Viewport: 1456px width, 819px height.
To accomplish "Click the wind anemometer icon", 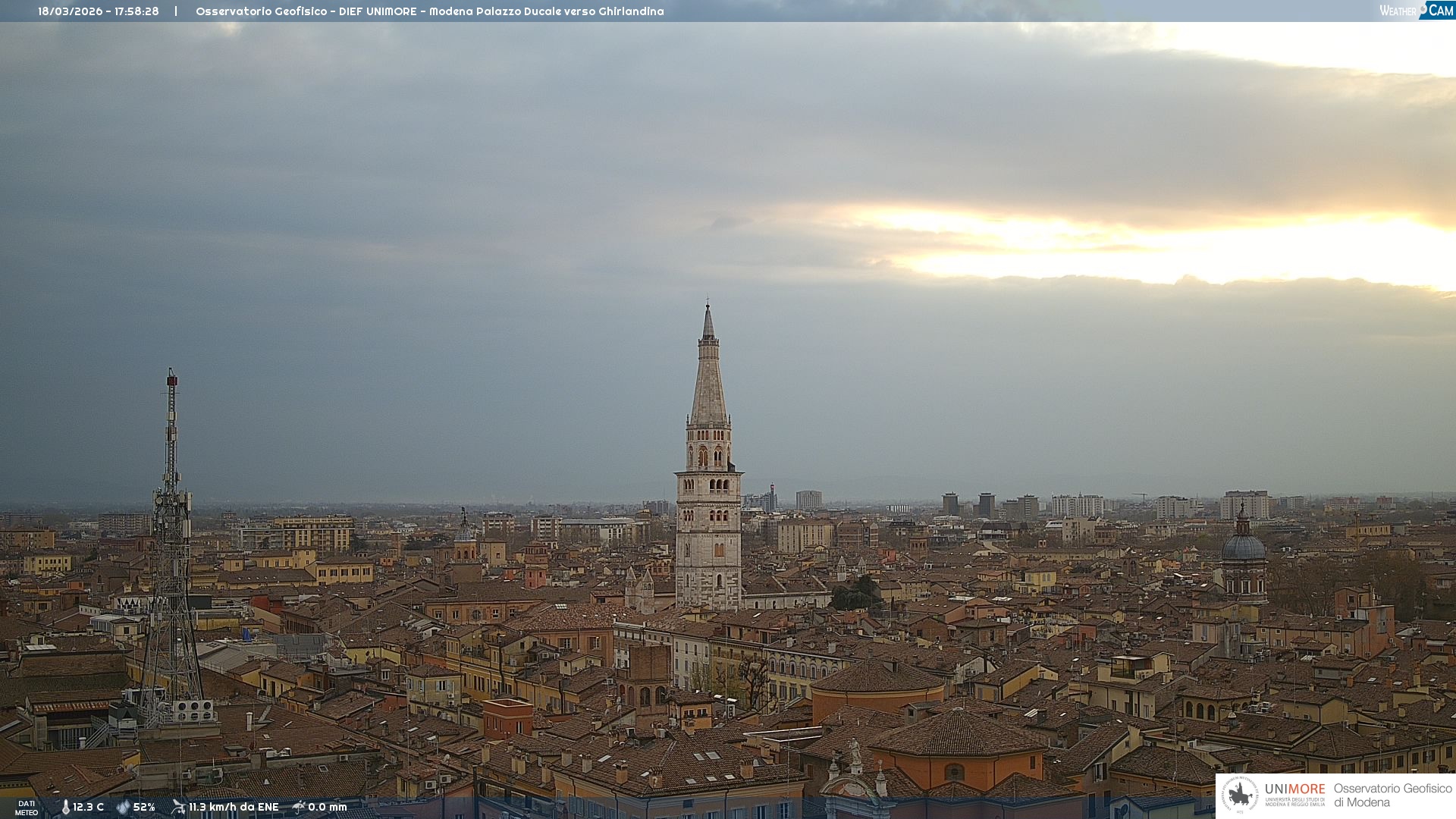I will (178, 807).
